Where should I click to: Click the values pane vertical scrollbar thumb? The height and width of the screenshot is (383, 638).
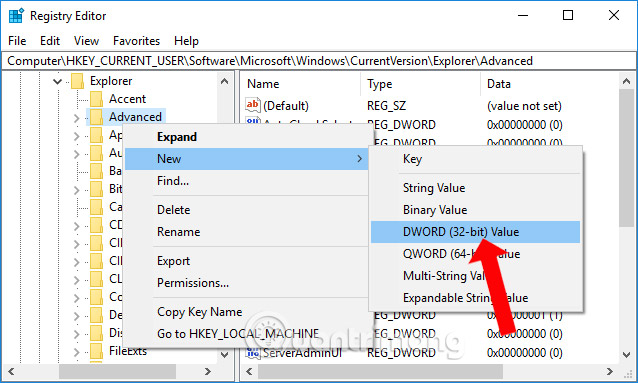tap(627, 158)
